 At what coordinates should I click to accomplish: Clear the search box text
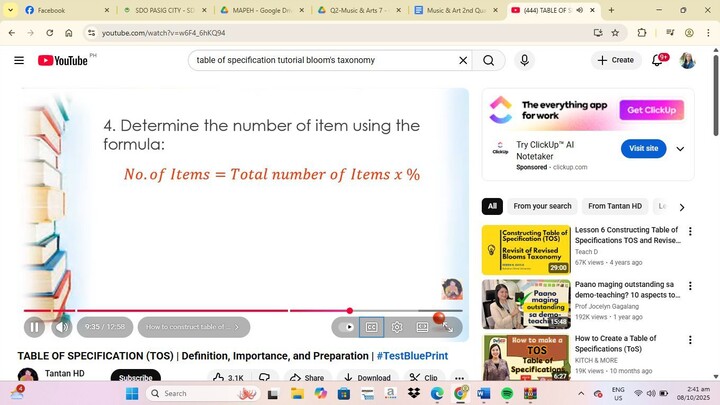[x=463, y=60]
